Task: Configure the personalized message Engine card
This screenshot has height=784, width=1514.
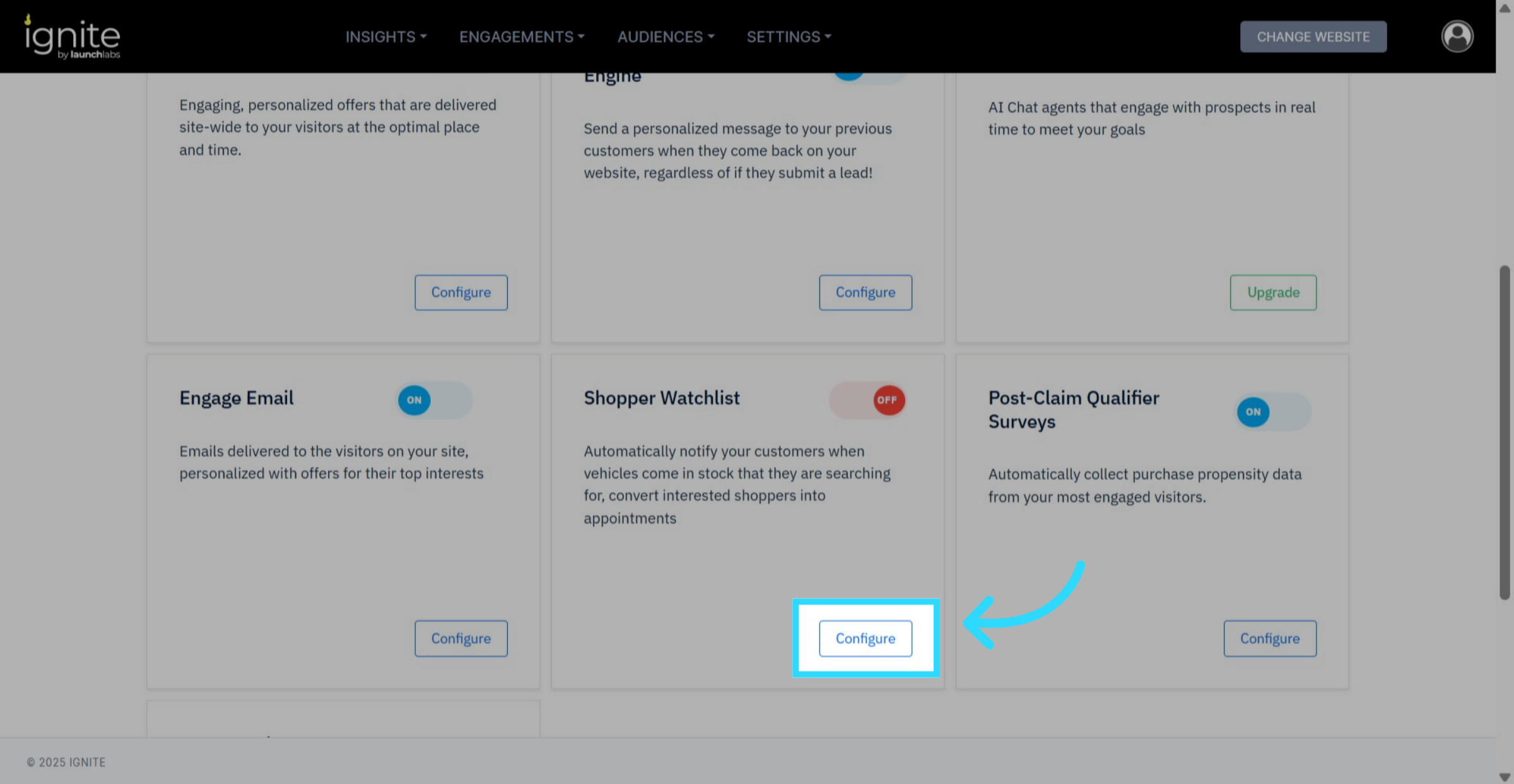Action: click(865, 292)
